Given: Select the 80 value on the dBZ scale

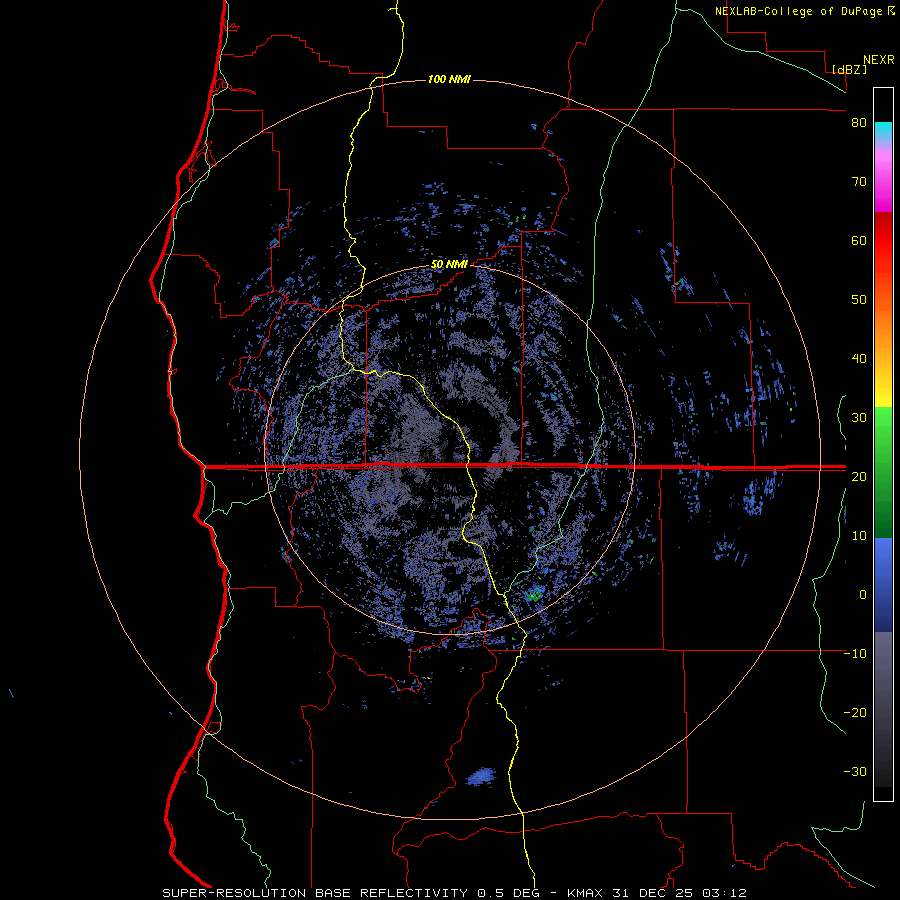Looking at the screenshot, I should (859, 123).
